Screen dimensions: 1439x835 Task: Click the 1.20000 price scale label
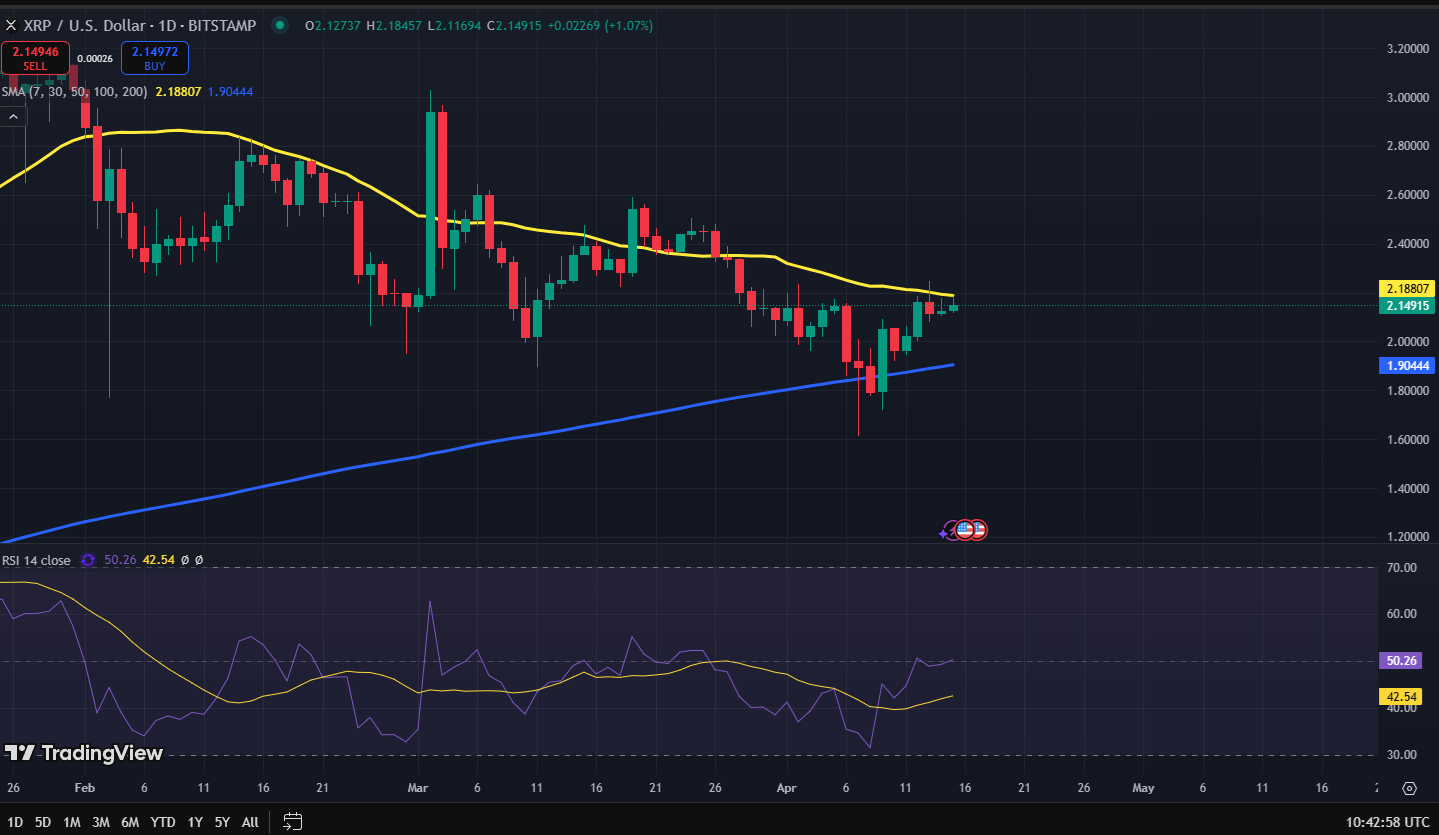(1406, 536)
